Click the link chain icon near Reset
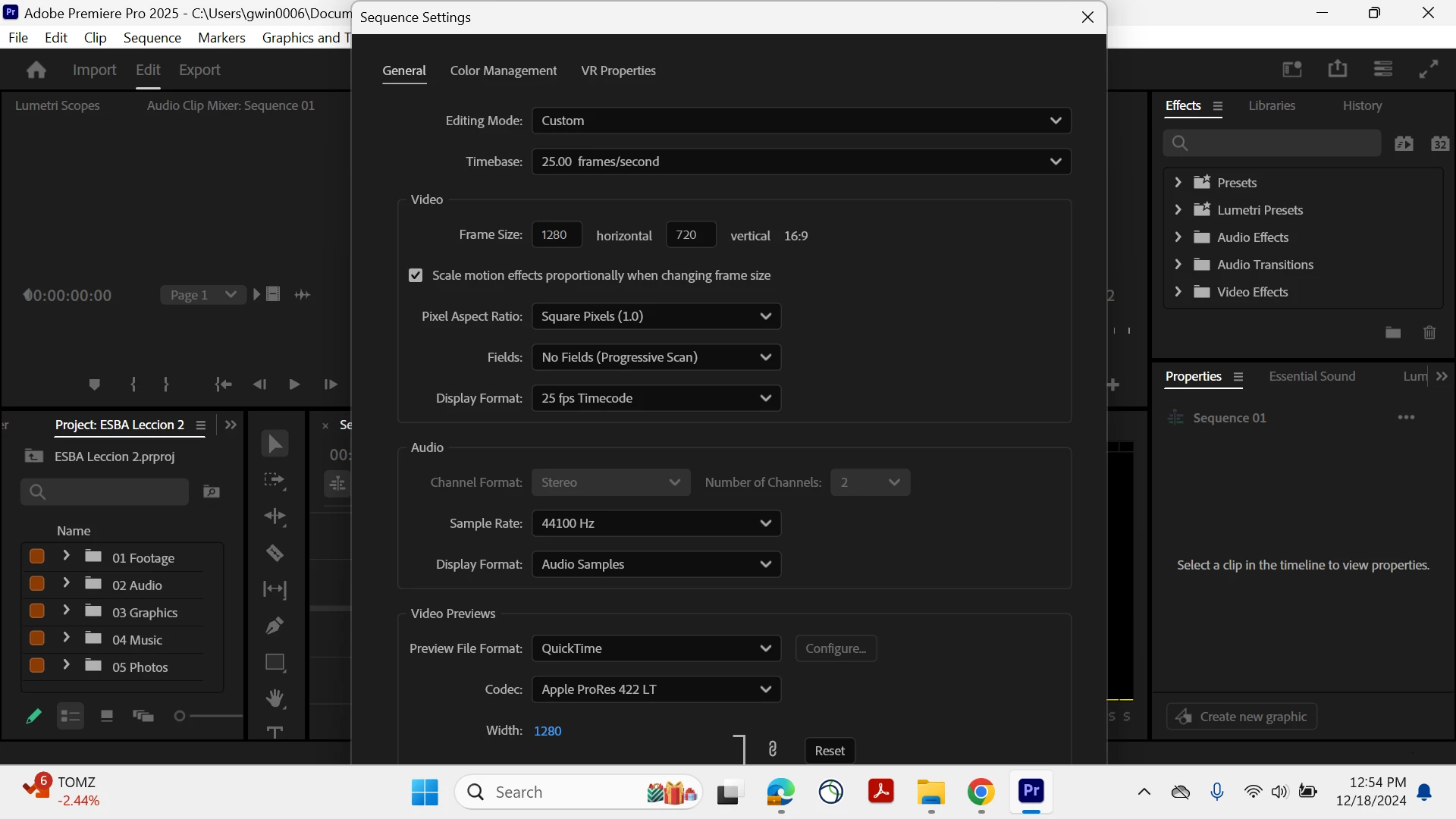 coord(772,749)
